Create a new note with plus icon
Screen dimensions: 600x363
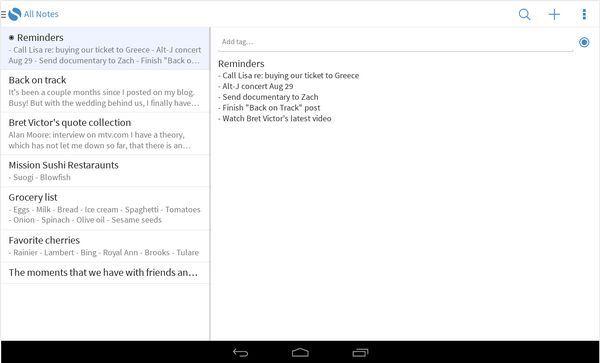click(554, 15)
